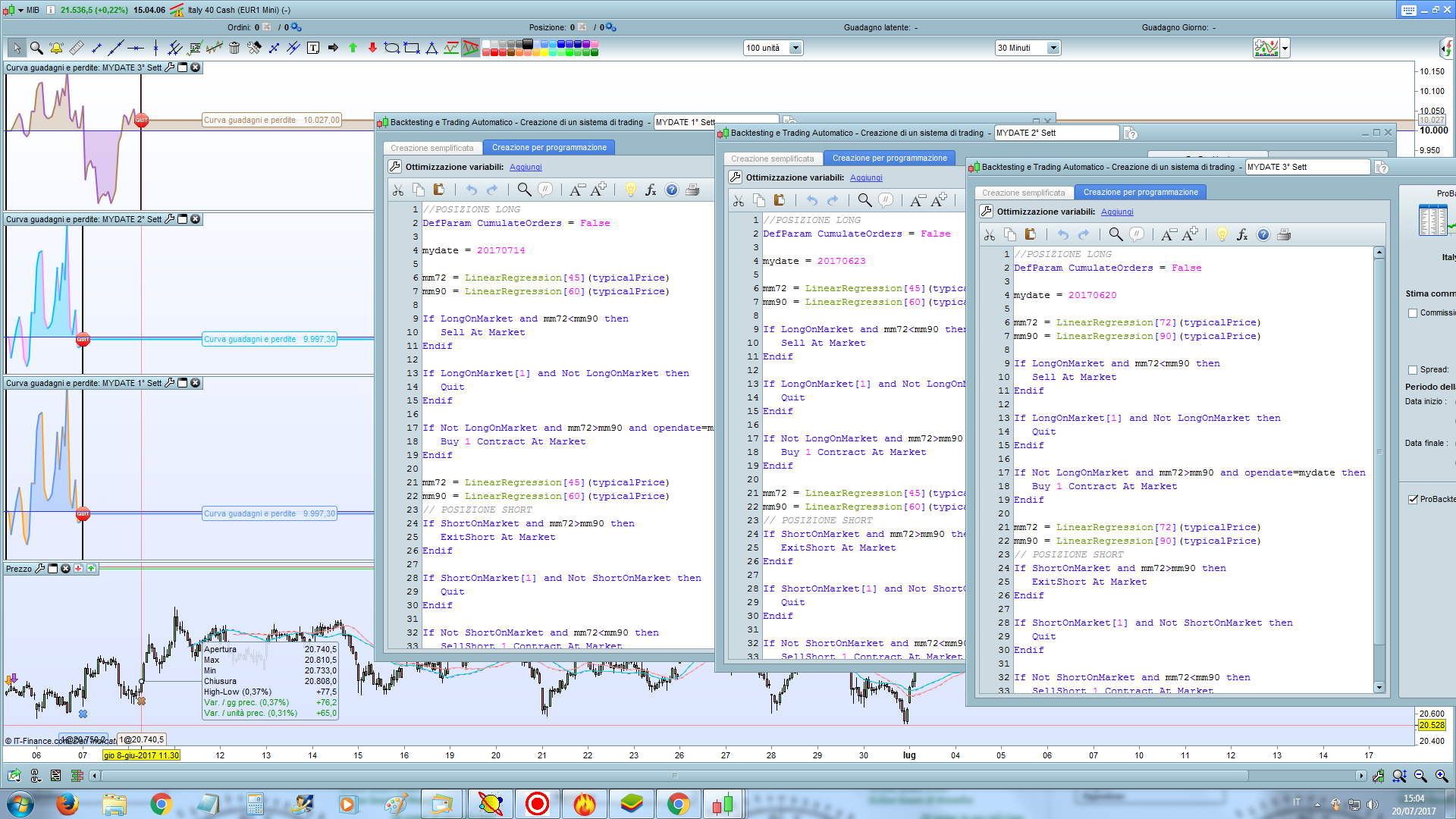Click the lightbulb icon in MYDATE 1° editor
1456x819 pixels.
(x=631, y=190)
